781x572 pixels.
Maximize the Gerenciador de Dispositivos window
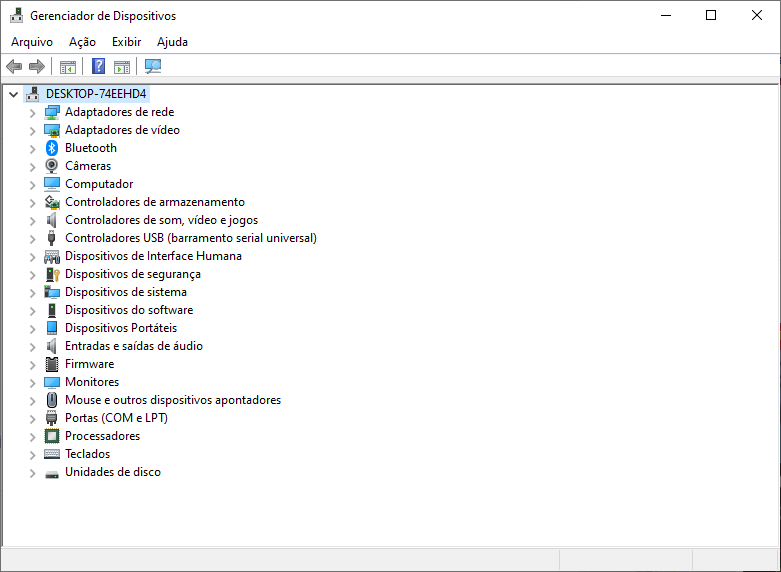point(711,15)
